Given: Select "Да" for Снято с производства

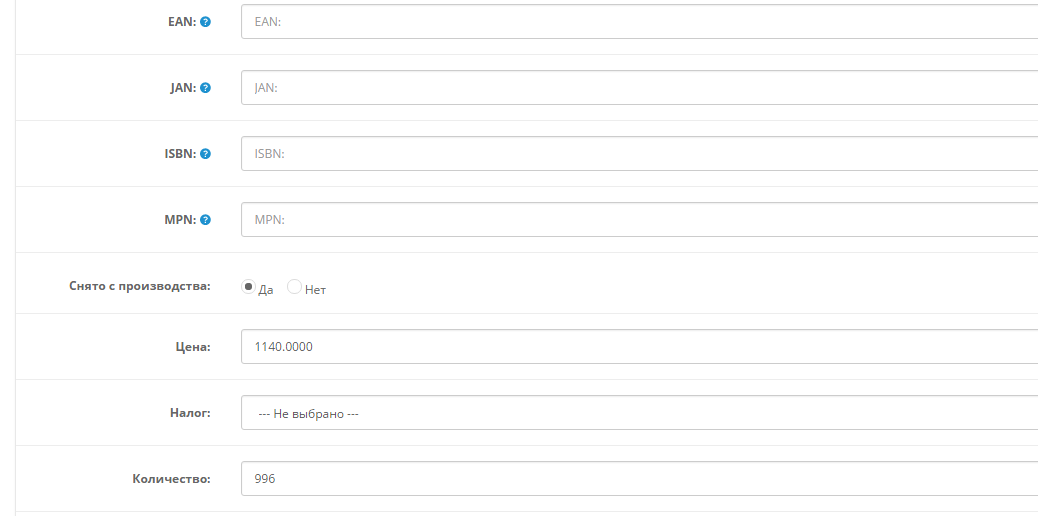Looking at the screenshot, I should pos(249,287).
